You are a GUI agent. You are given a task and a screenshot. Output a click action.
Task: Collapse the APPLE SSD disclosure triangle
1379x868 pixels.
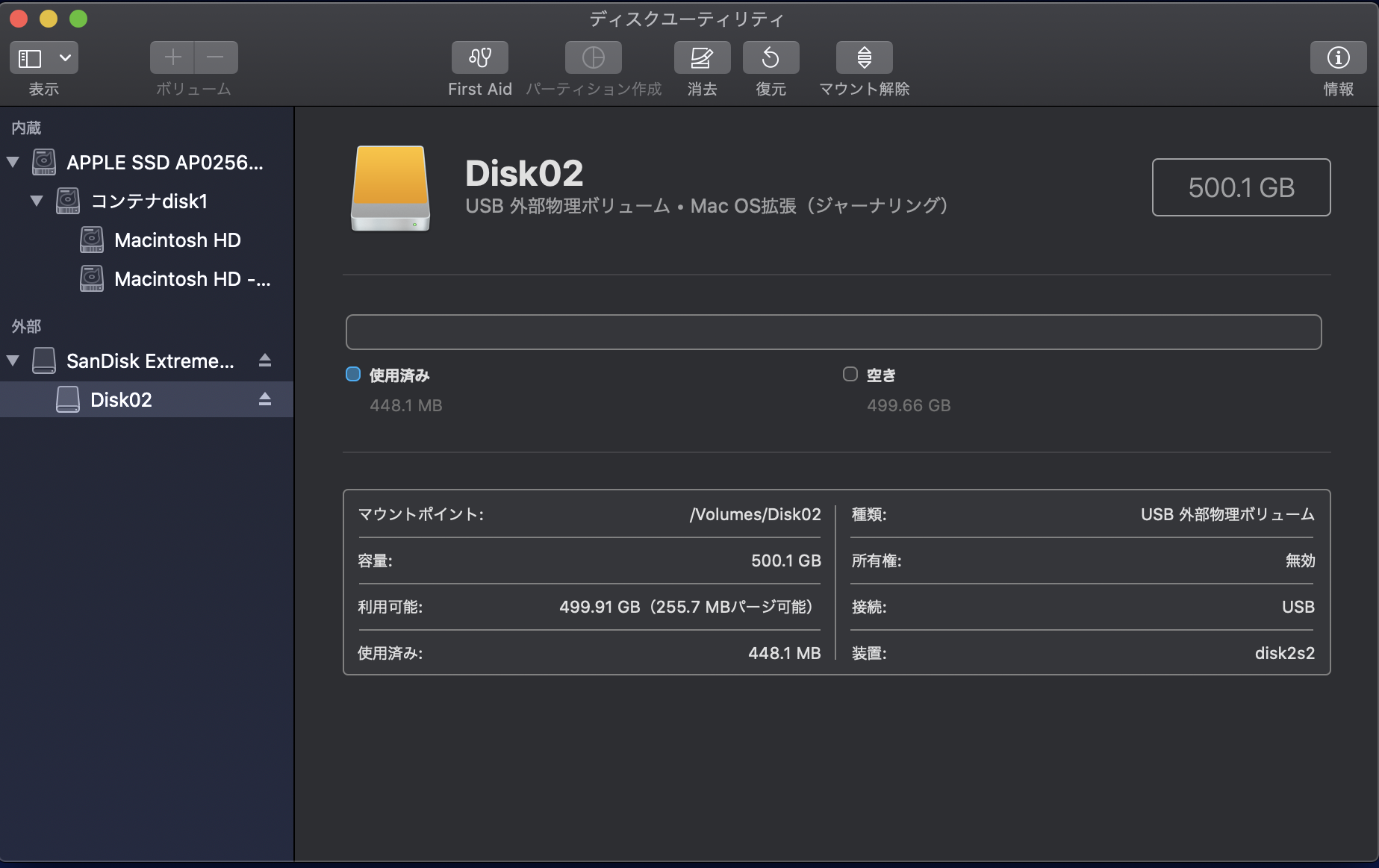tap(13, 162)
